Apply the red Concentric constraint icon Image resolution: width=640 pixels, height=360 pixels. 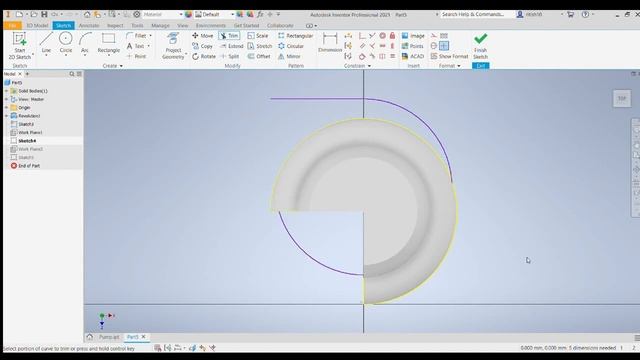[382, 36]
